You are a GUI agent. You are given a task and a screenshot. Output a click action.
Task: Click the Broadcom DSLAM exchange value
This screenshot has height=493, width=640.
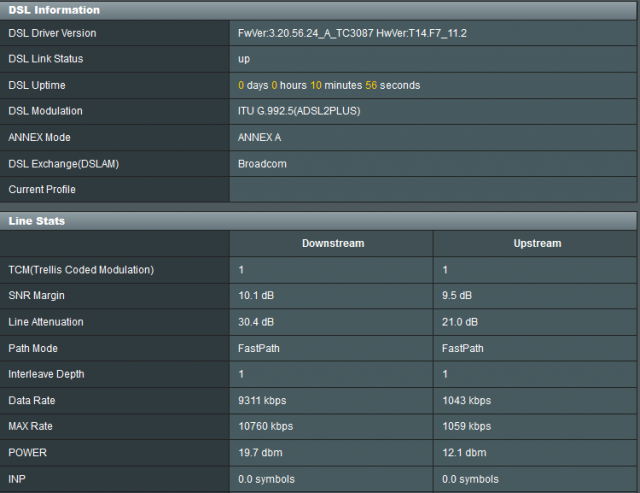pyautogui.click(x=262, y=163)
